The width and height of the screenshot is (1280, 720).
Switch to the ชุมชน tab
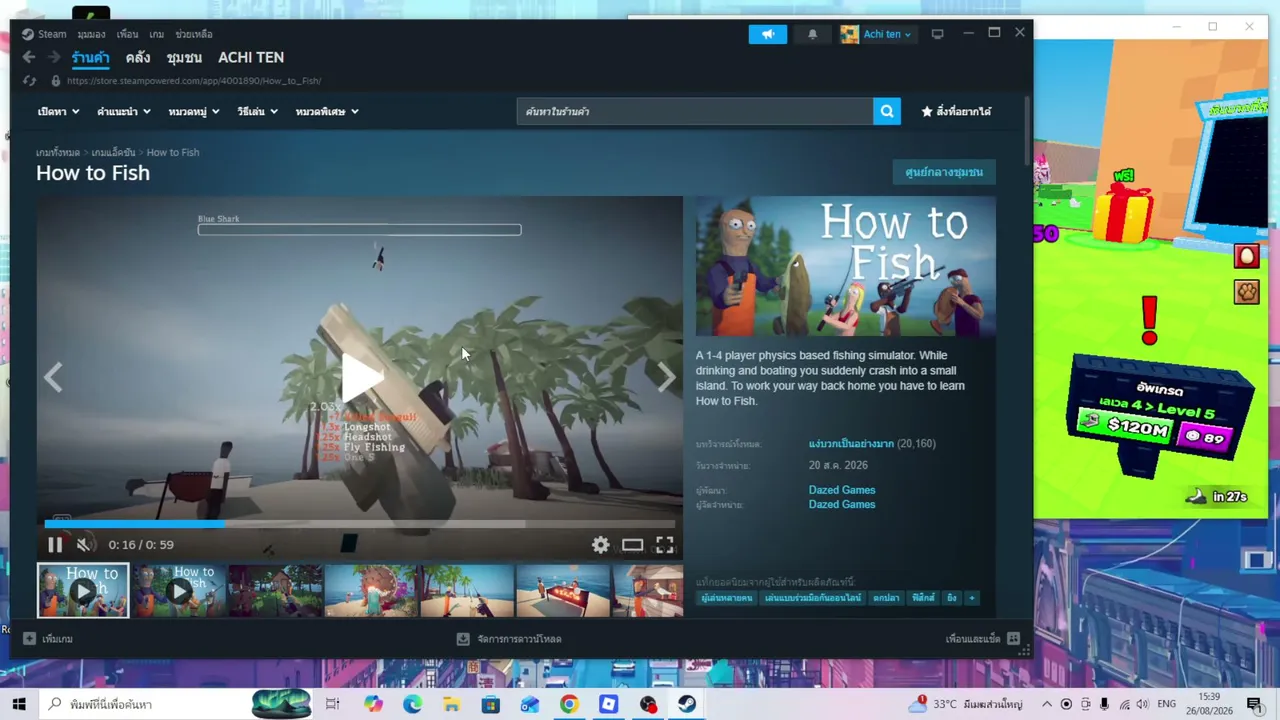184,57
